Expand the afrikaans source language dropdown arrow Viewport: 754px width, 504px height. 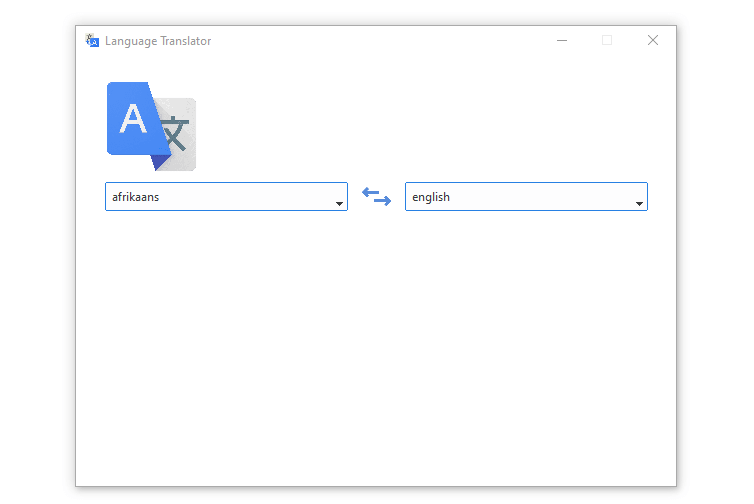[339, 204]
